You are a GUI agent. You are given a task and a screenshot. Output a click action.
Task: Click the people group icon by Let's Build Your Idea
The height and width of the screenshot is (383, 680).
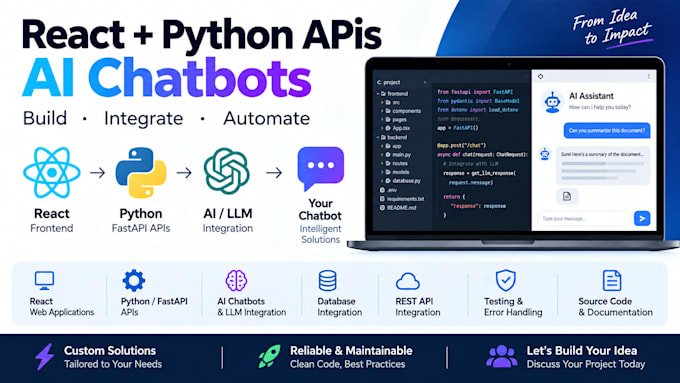(502, 357)
